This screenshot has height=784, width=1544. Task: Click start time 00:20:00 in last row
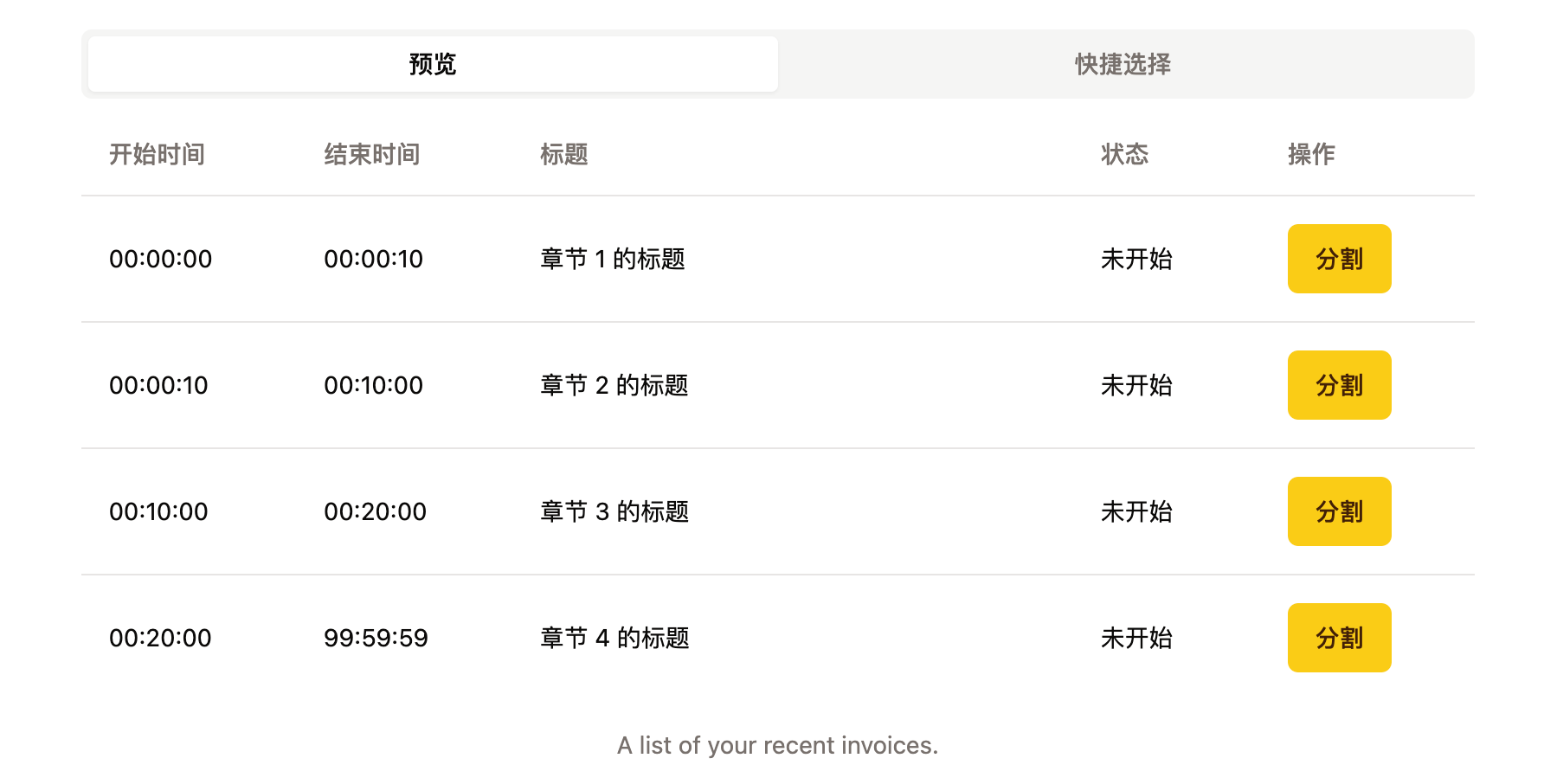pos(160,638)
